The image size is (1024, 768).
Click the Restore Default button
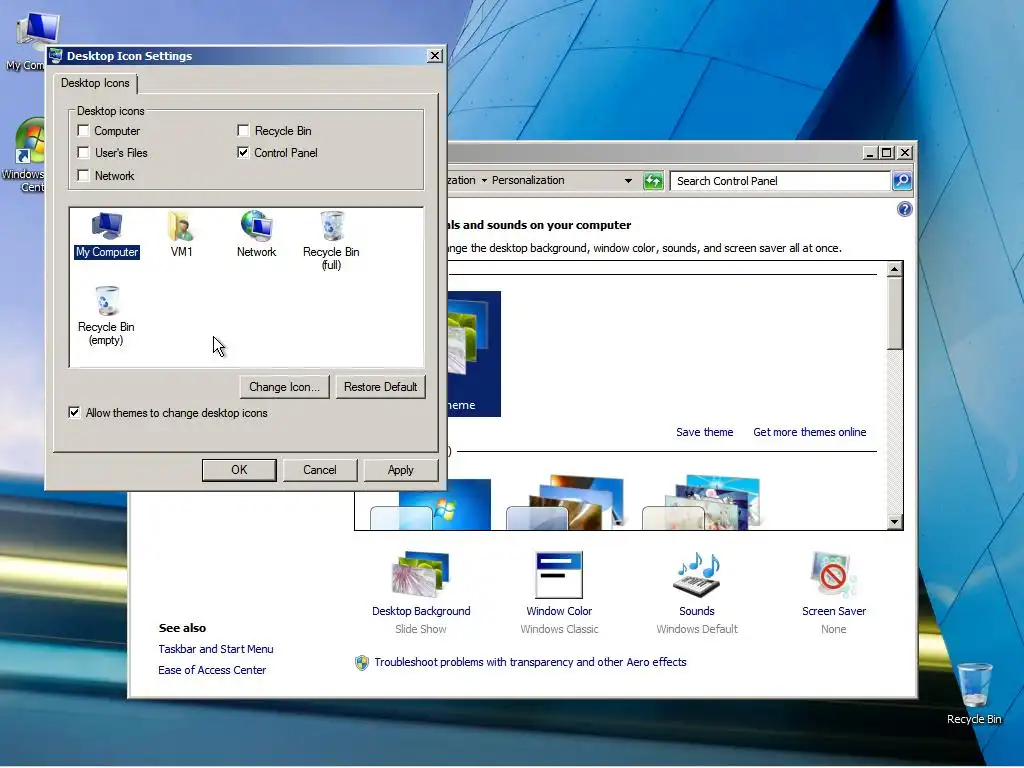pyautogui.click(x=381, y=387)
